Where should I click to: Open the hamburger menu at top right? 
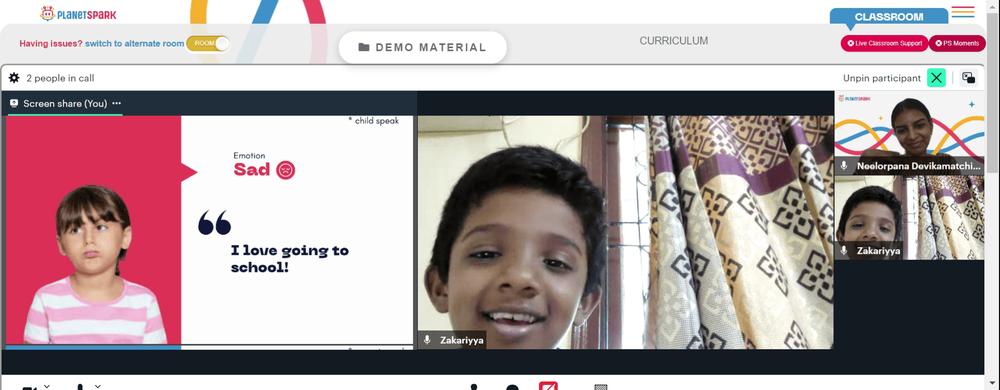tap(962, 11)
